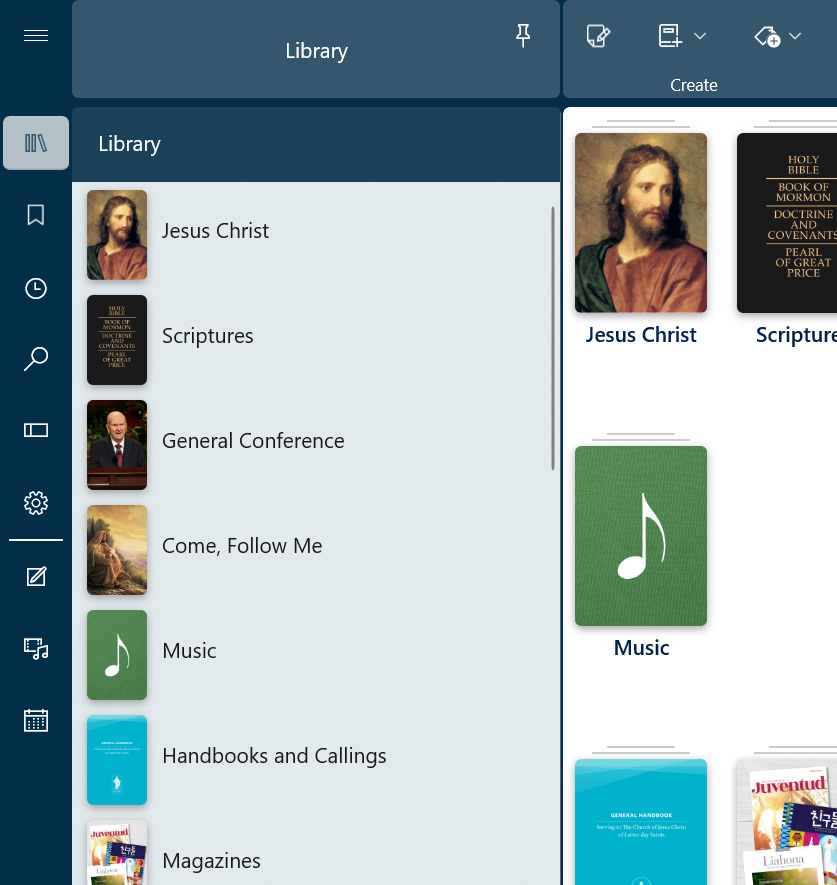Viewport: 837px width, 885px height.
Task: Click the General Handbook cover tile
Action: point(641,822)
